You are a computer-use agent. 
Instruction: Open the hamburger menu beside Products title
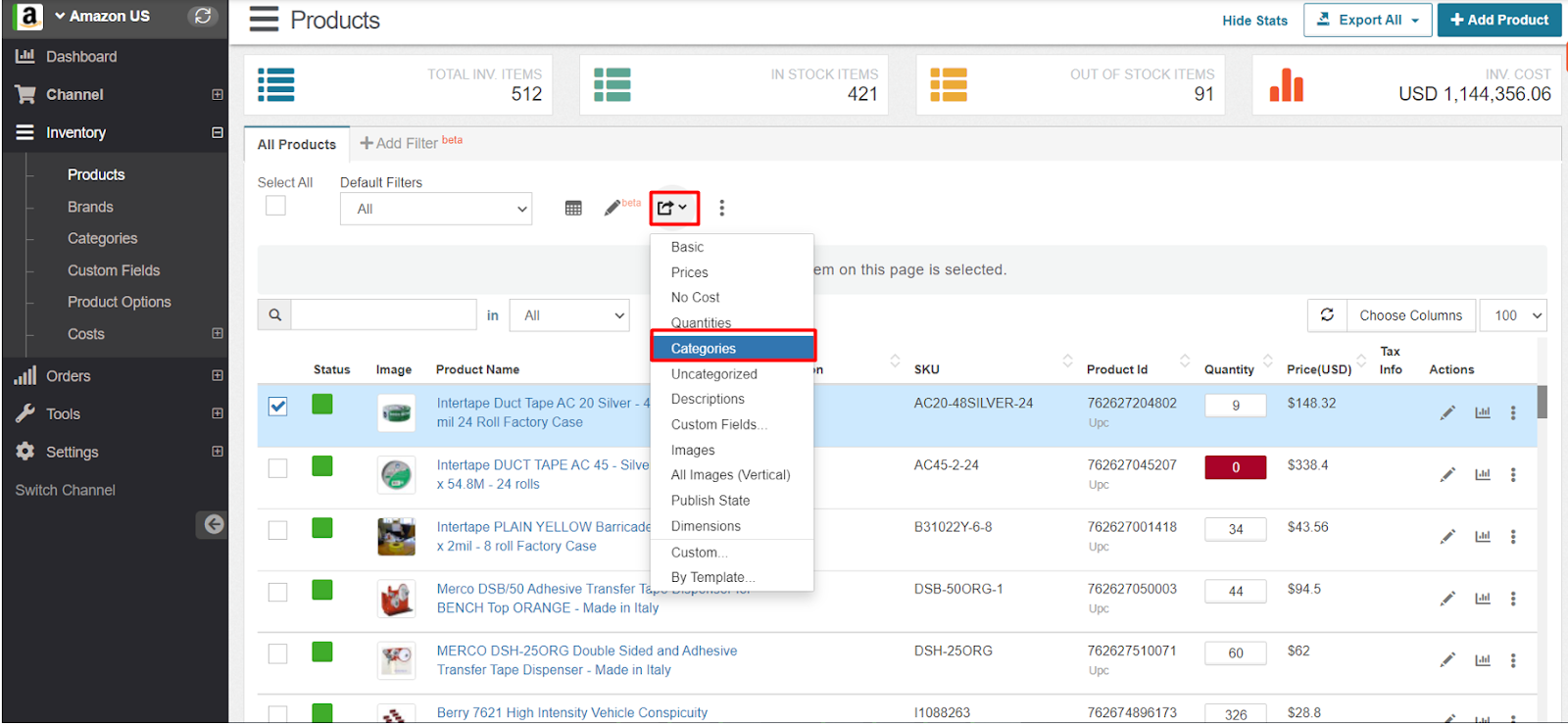pos(264,20)
